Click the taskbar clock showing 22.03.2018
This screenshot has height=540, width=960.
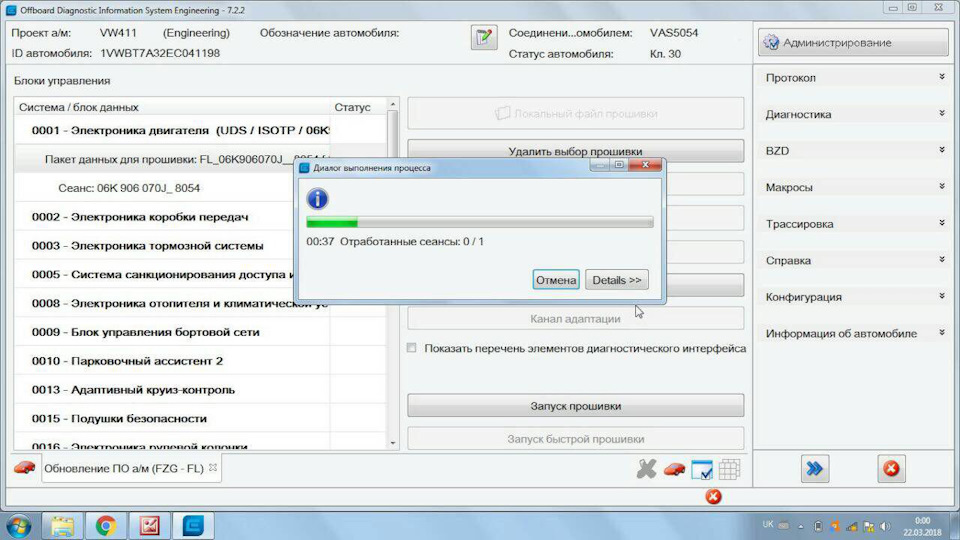point(922,527)
